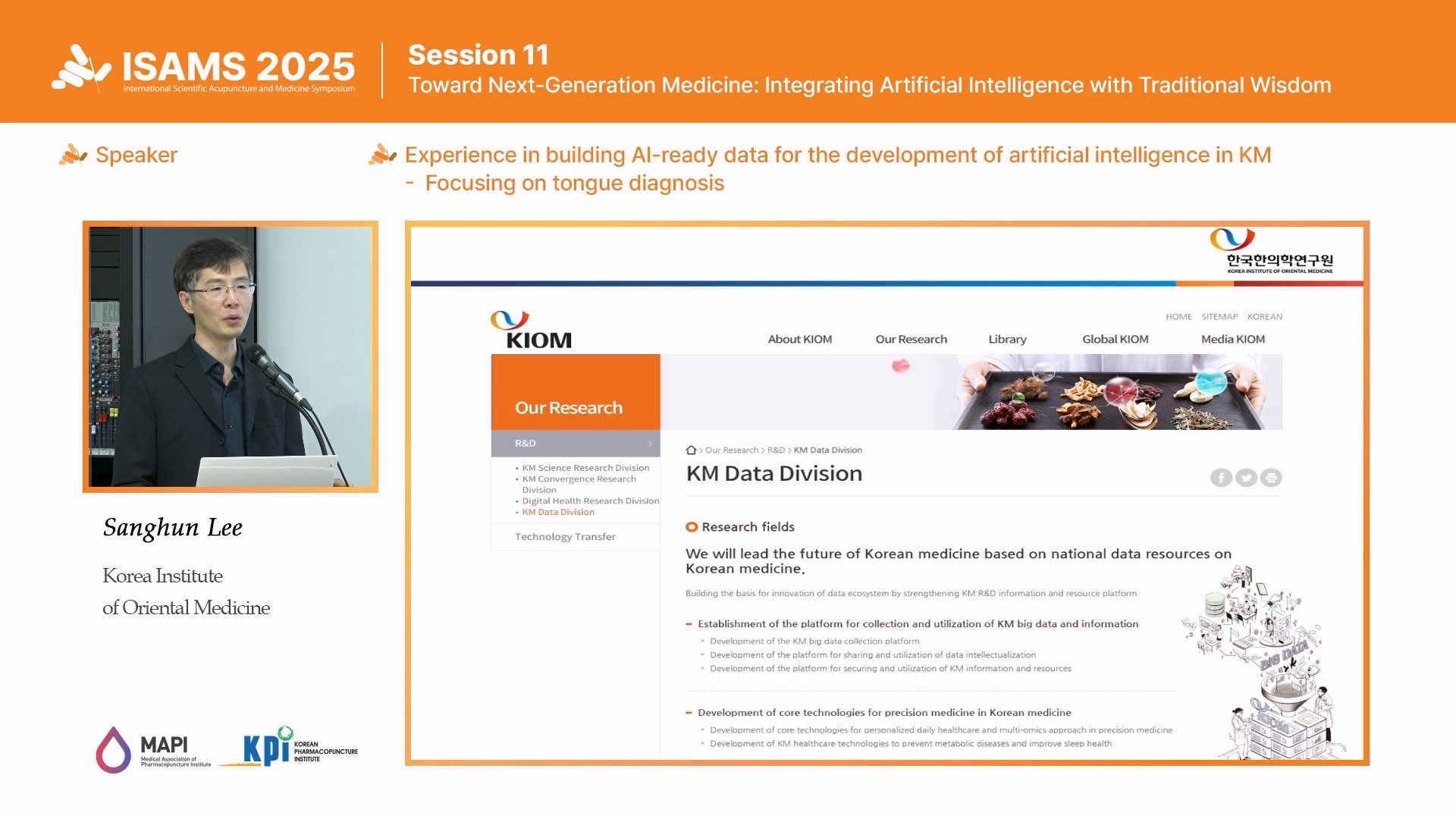Expand the R&D sidebar chevron arrow
Screen dimensions: 1456x819
[650, 444]
